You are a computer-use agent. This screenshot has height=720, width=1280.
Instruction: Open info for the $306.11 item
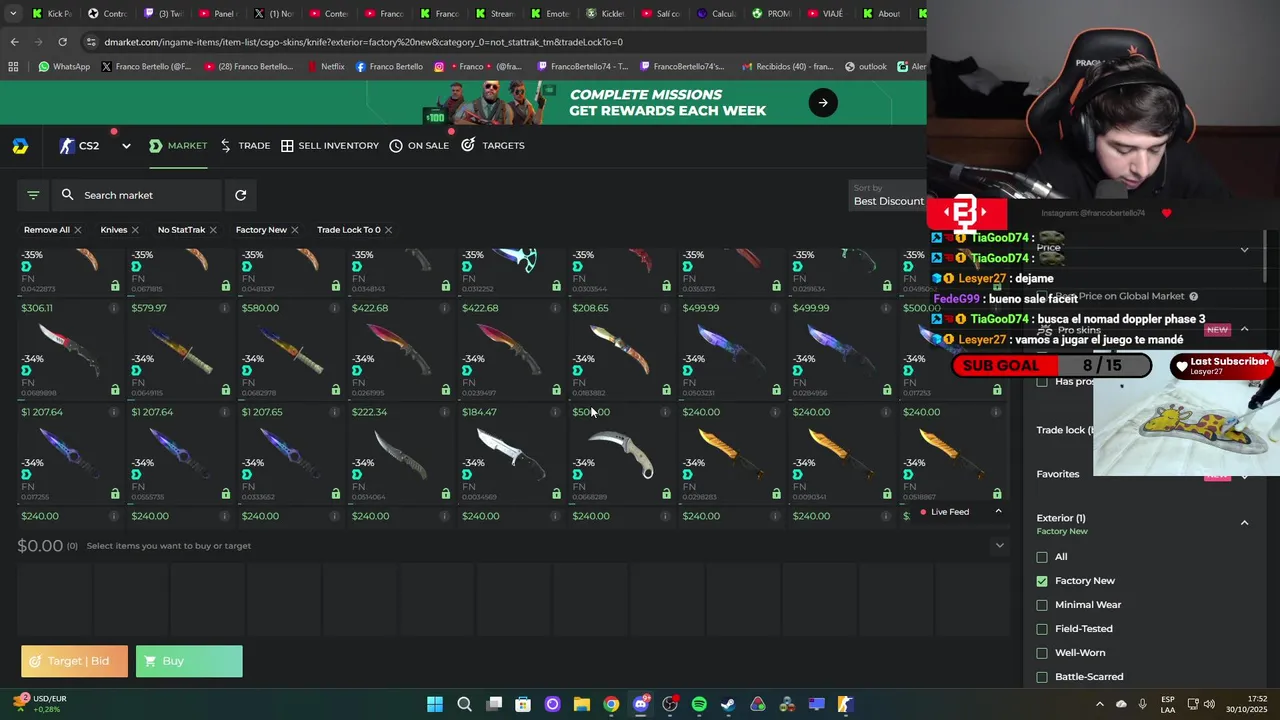point(114,308)
